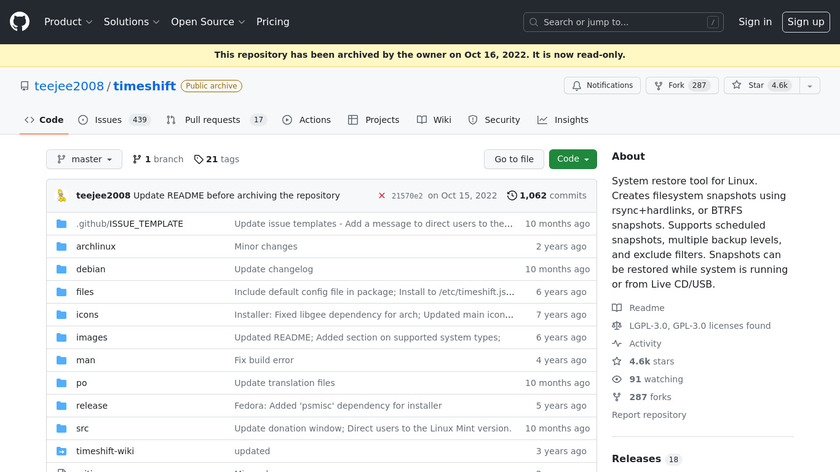
Task: Open the images folder
Action: 92,338
